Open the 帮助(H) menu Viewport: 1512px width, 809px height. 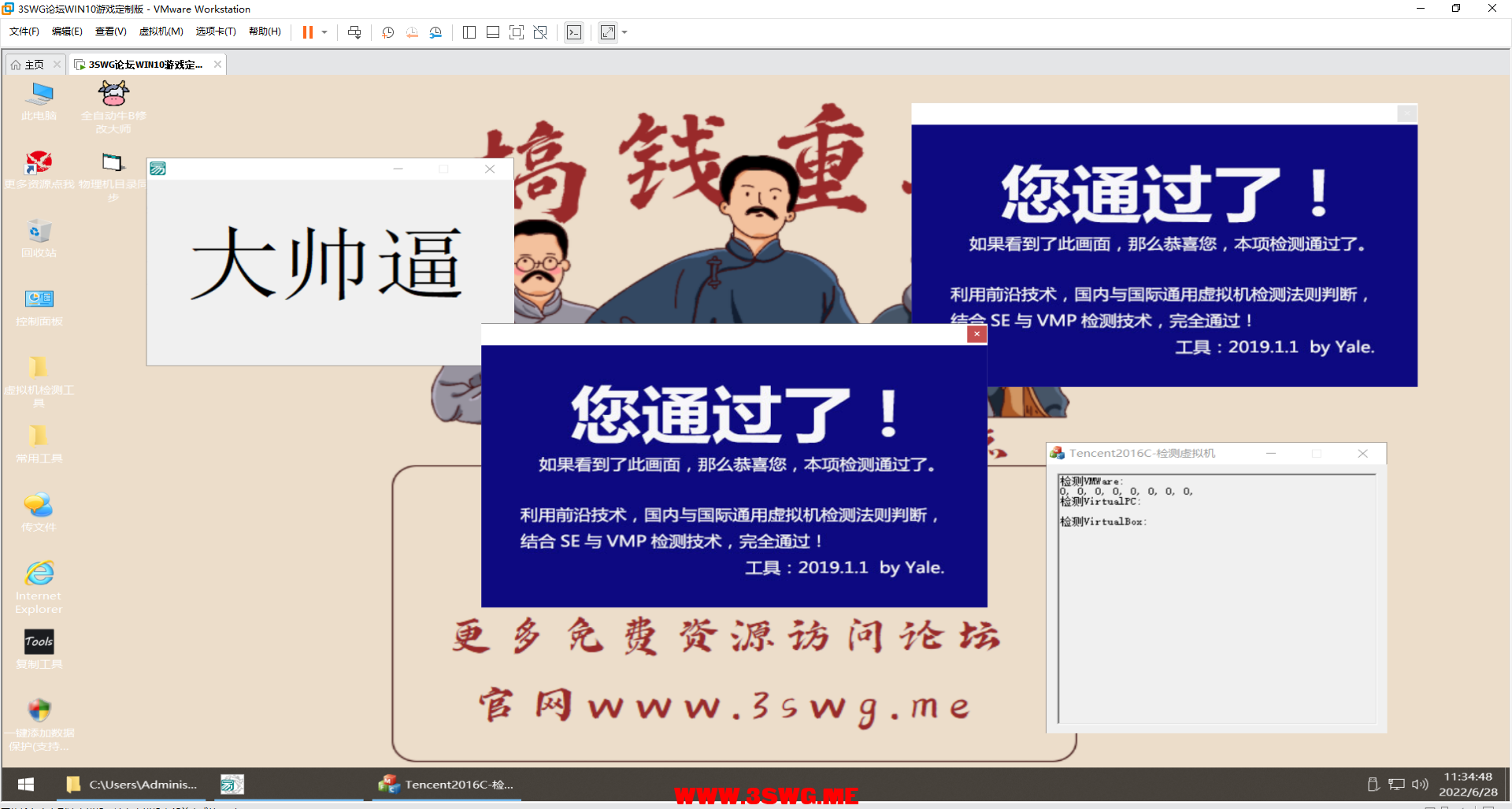coord(265,32)
